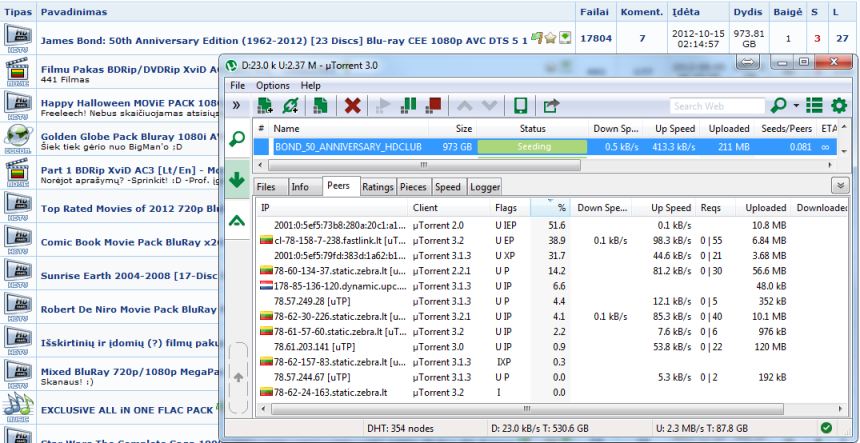Switch to the Logger tab
The height and width of the screenshot is (443, 860).
(485, 186)
